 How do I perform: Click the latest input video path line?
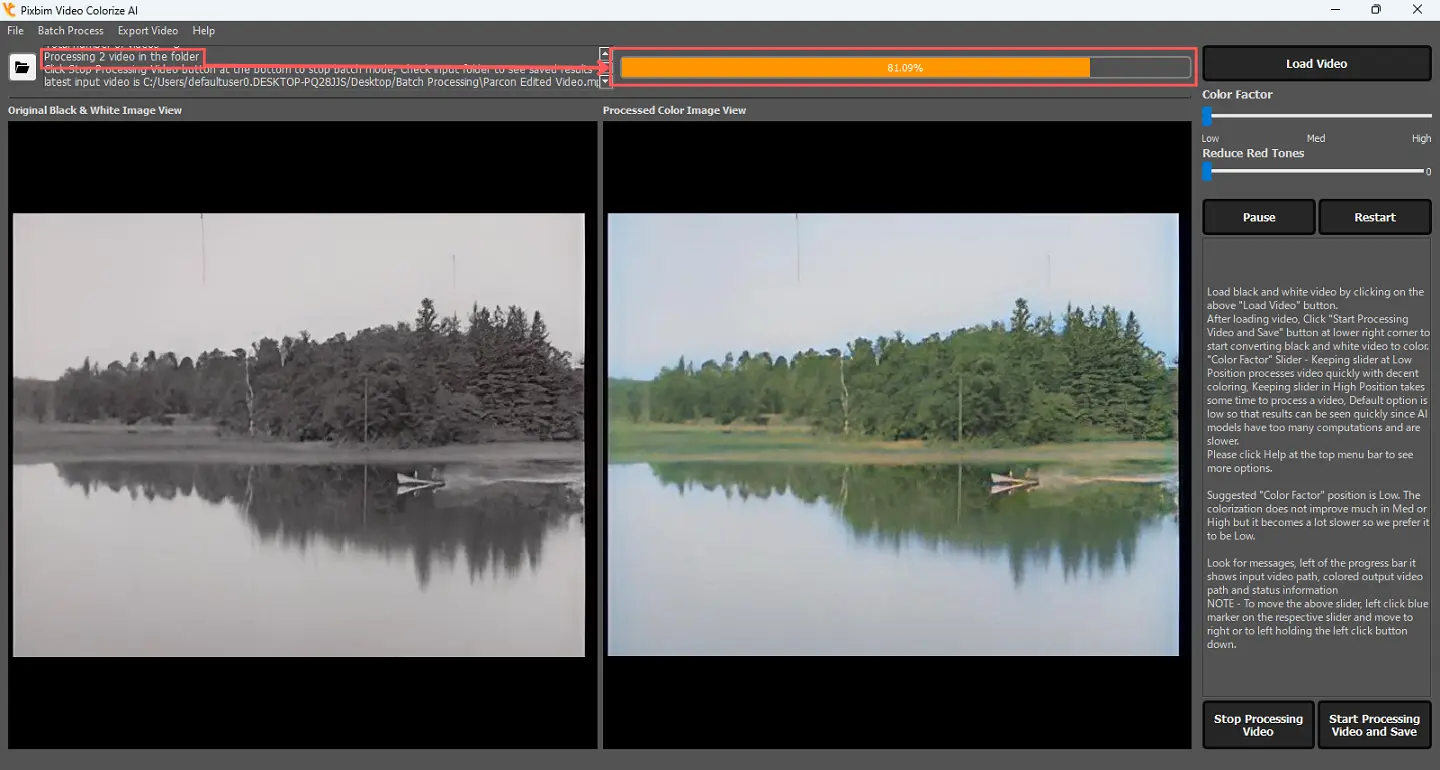click(320, 82)
